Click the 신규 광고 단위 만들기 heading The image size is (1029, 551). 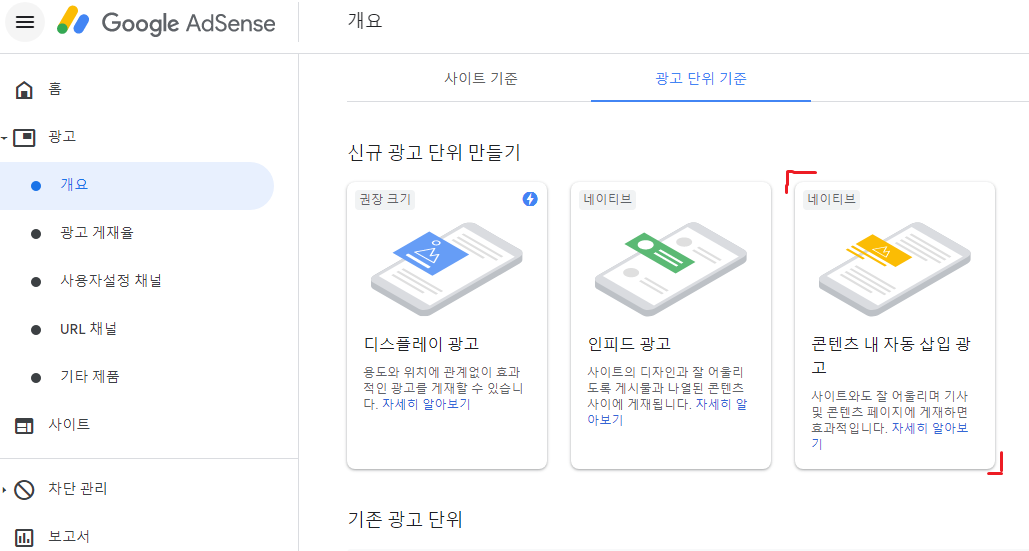pyautogui.click(x=434, y=153)
